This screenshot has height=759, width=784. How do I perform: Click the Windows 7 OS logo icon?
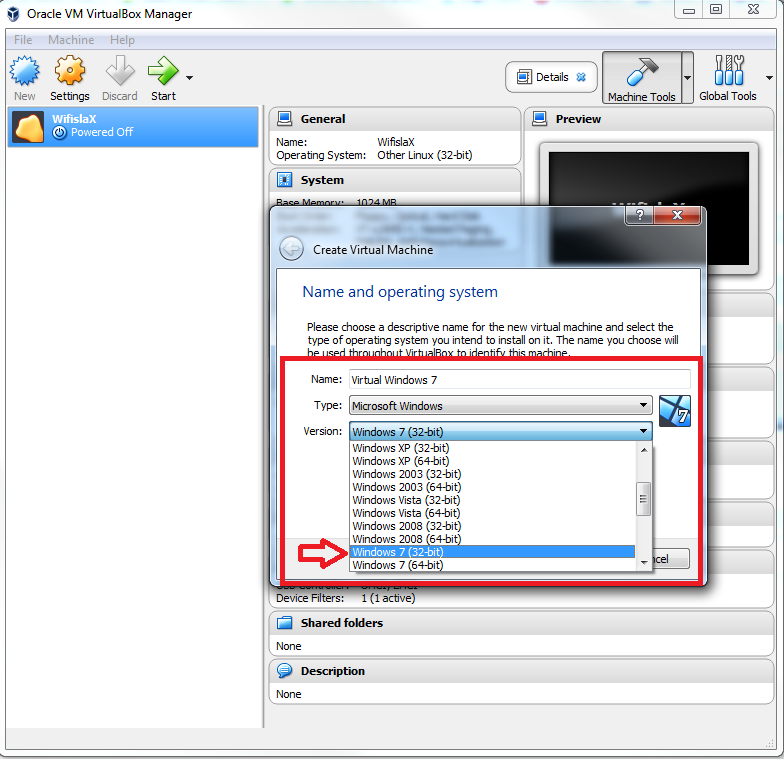pos(674,411)
